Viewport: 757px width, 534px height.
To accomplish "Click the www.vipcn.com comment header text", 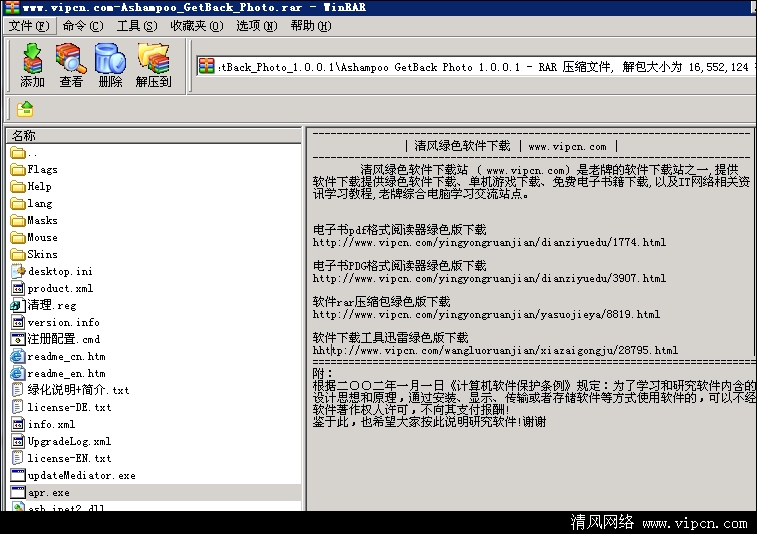I will point(567,146).
